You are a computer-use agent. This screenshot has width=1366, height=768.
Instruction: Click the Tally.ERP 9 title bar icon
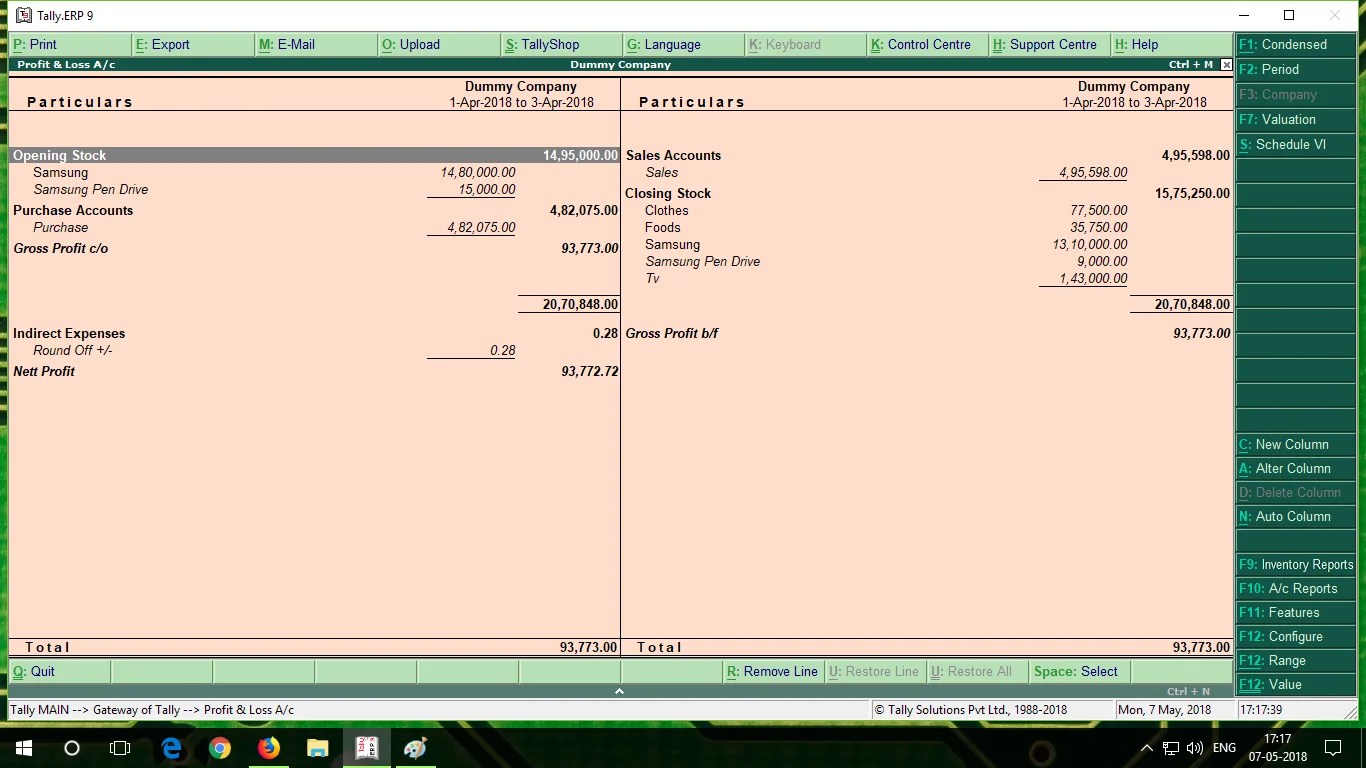(x=23, y=15)
